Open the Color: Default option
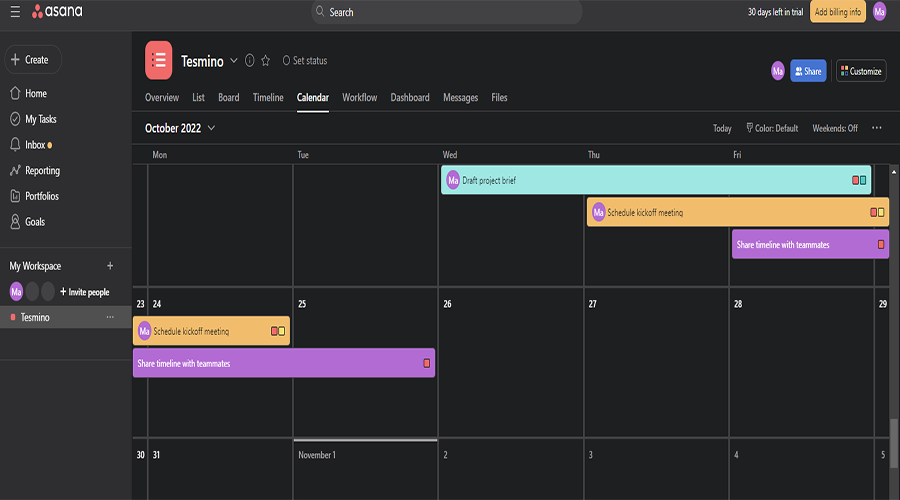This screenshot has width=900, height=500. (772, 128)
